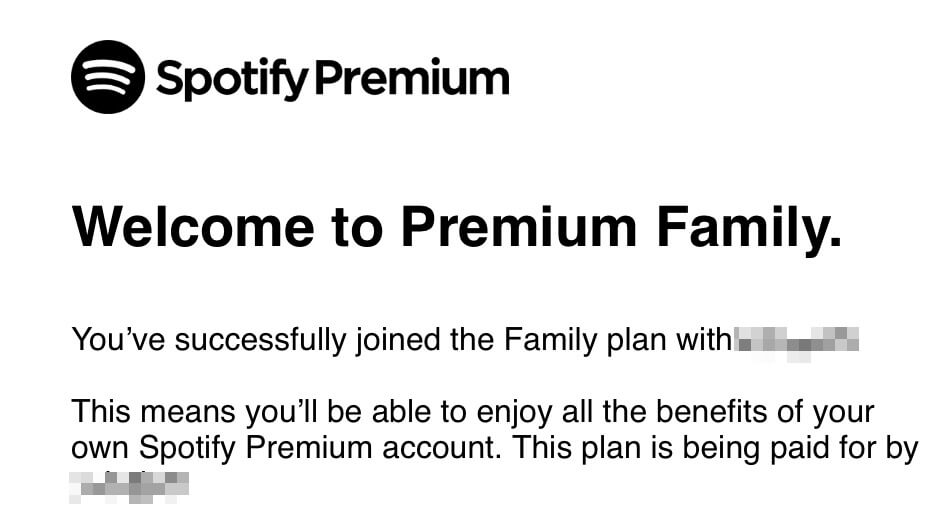Click the blurred payer name below paid for by
Screen dimensions: 948x532
(129, 487)
